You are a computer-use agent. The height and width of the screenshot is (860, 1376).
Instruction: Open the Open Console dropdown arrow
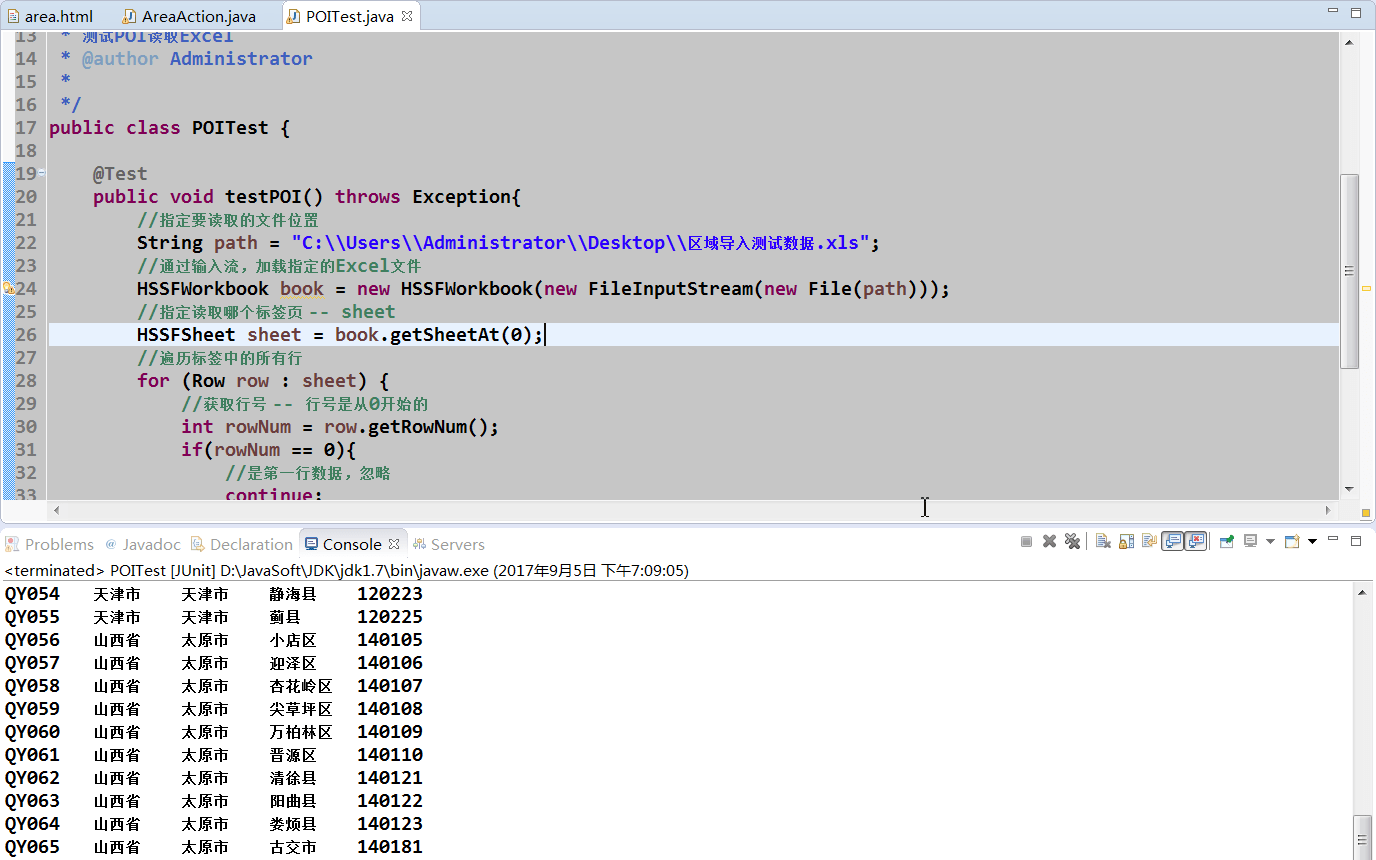click(1312, 540)
